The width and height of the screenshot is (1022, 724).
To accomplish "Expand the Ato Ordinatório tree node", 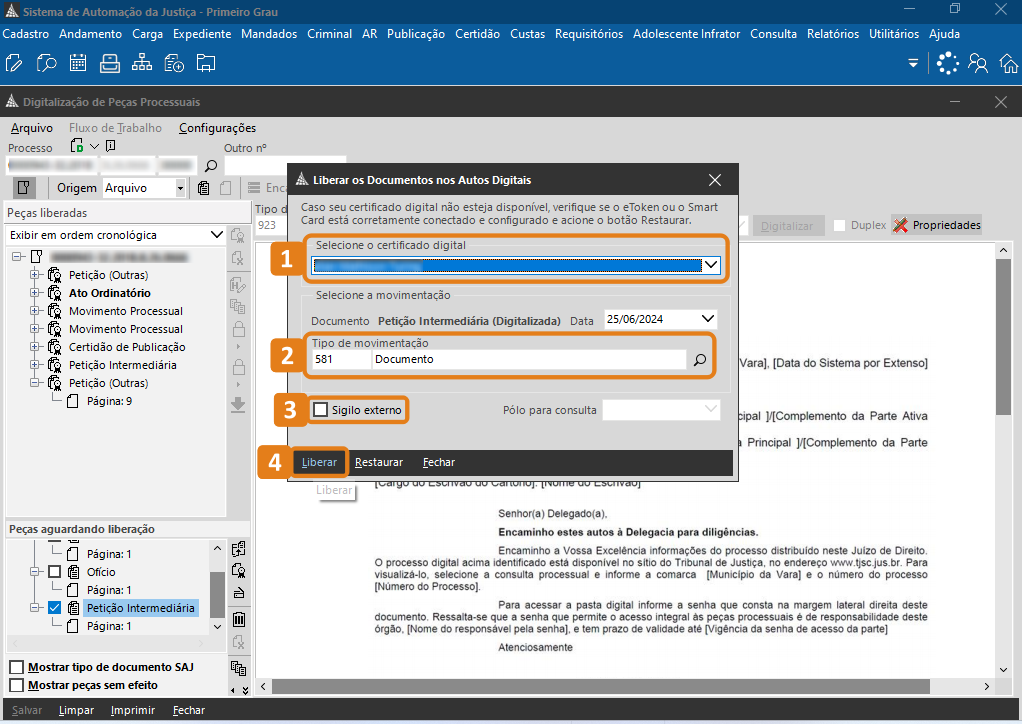I will coord(35,293).
